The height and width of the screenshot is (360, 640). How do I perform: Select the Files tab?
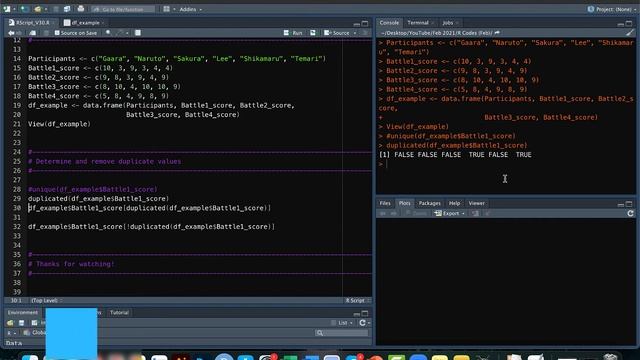[385, 203]
